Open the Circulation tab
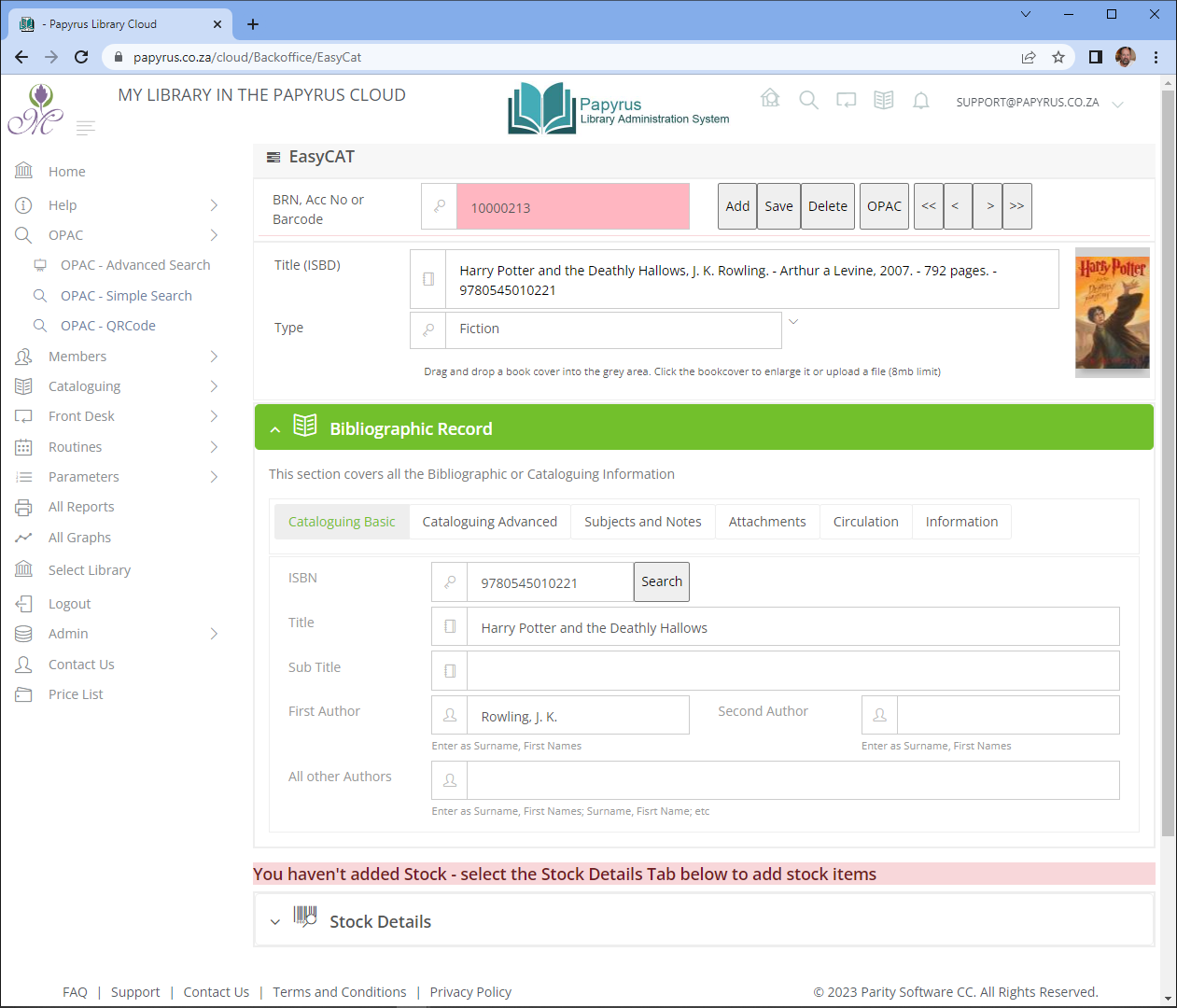Screen dimensions: 1177x1008 pos(866,522)
